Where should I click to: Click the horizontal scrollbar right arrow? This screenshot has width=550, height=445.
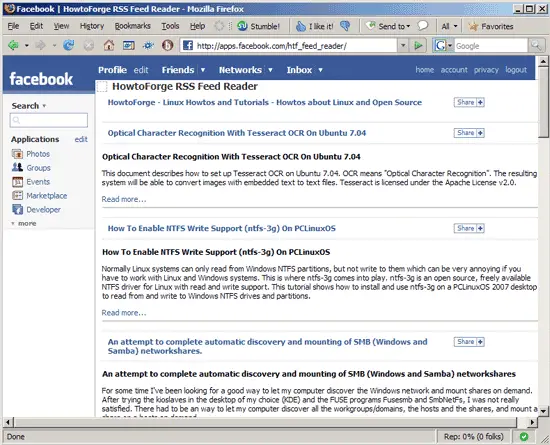click(532, 422)
